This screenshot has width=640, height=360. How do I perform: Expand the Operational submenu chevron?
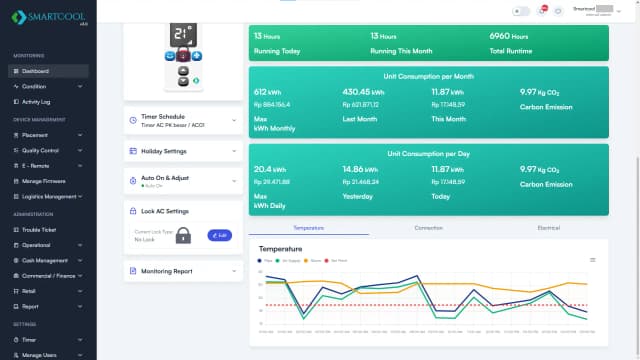pos(80,245)
